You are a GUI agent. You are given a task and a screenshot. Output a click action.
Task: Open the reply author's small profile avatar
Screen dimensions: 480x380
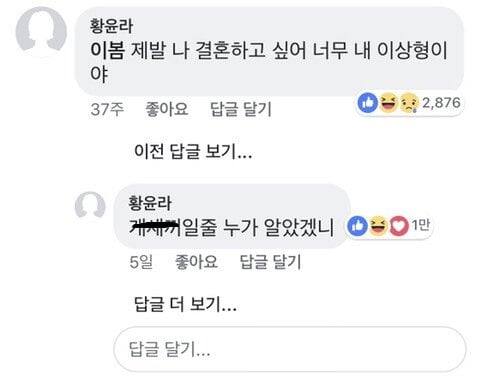click(x=90, y=207)
